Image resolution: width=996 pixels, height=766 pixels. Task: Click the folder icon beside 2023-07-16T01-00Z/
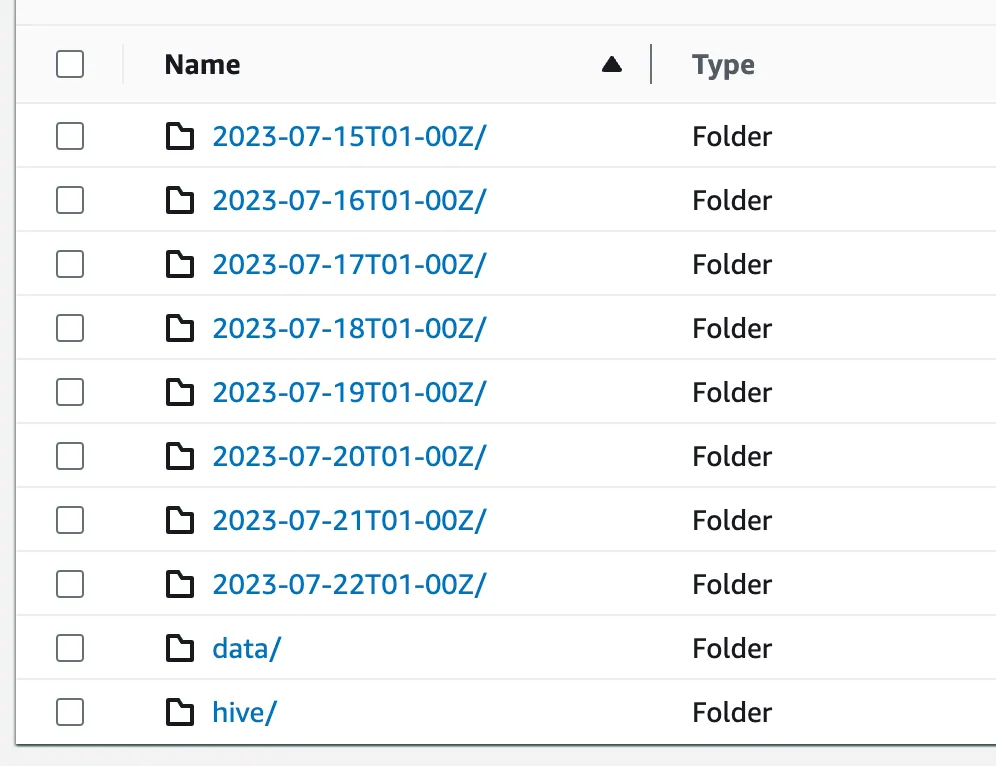(180, 200)
